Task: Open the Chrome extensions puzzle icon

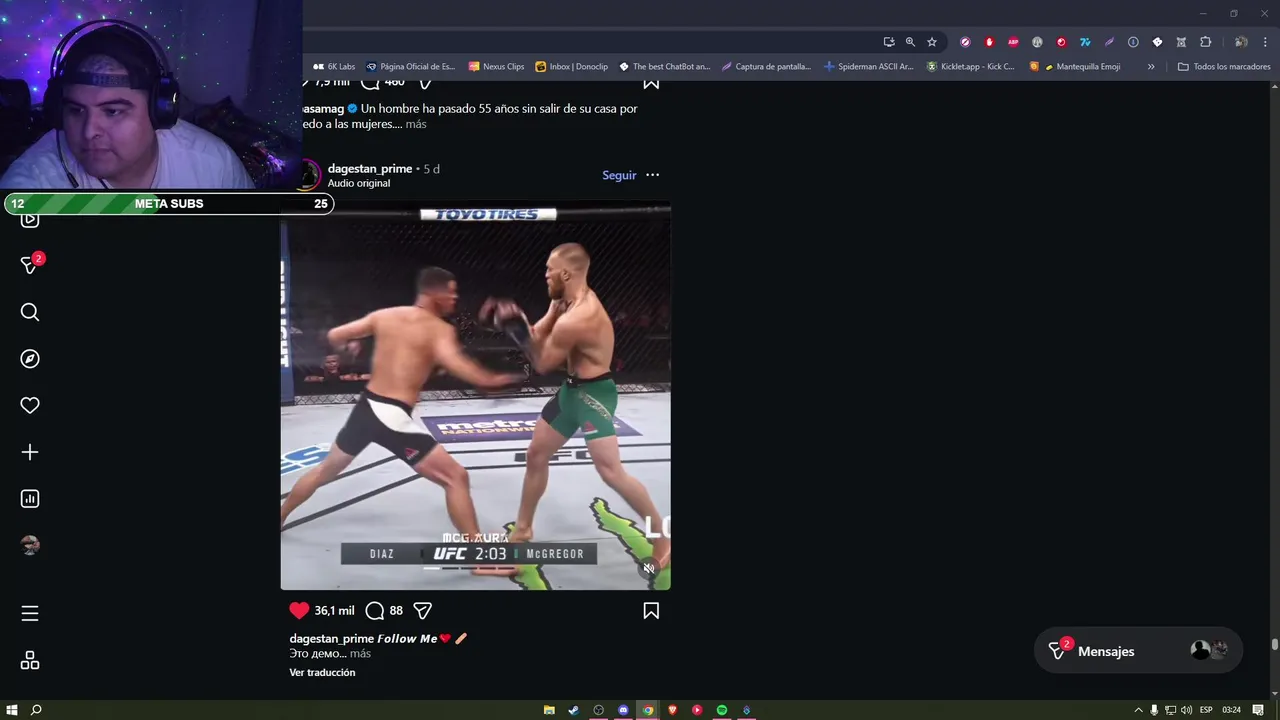Action: tap(1205, 42)
